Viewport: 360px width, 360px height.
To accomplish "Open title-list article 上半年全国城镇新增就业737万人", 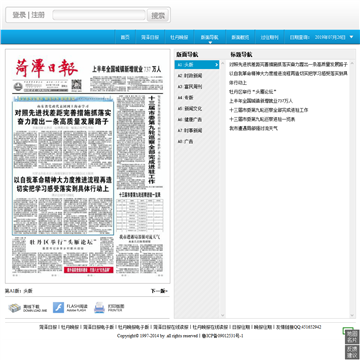I will coord(261,101).
